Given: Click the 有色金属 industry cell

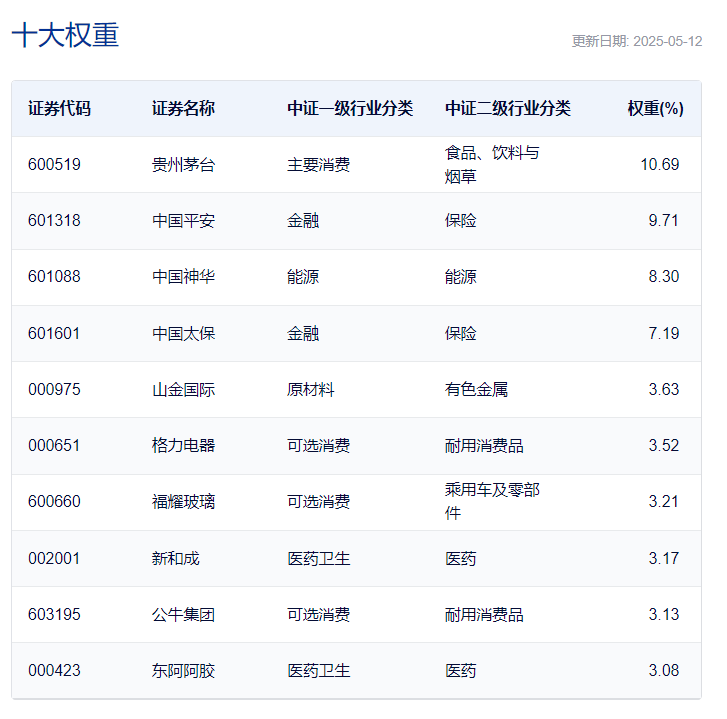Looking at the screenshot, I should (x=476, y=389).
